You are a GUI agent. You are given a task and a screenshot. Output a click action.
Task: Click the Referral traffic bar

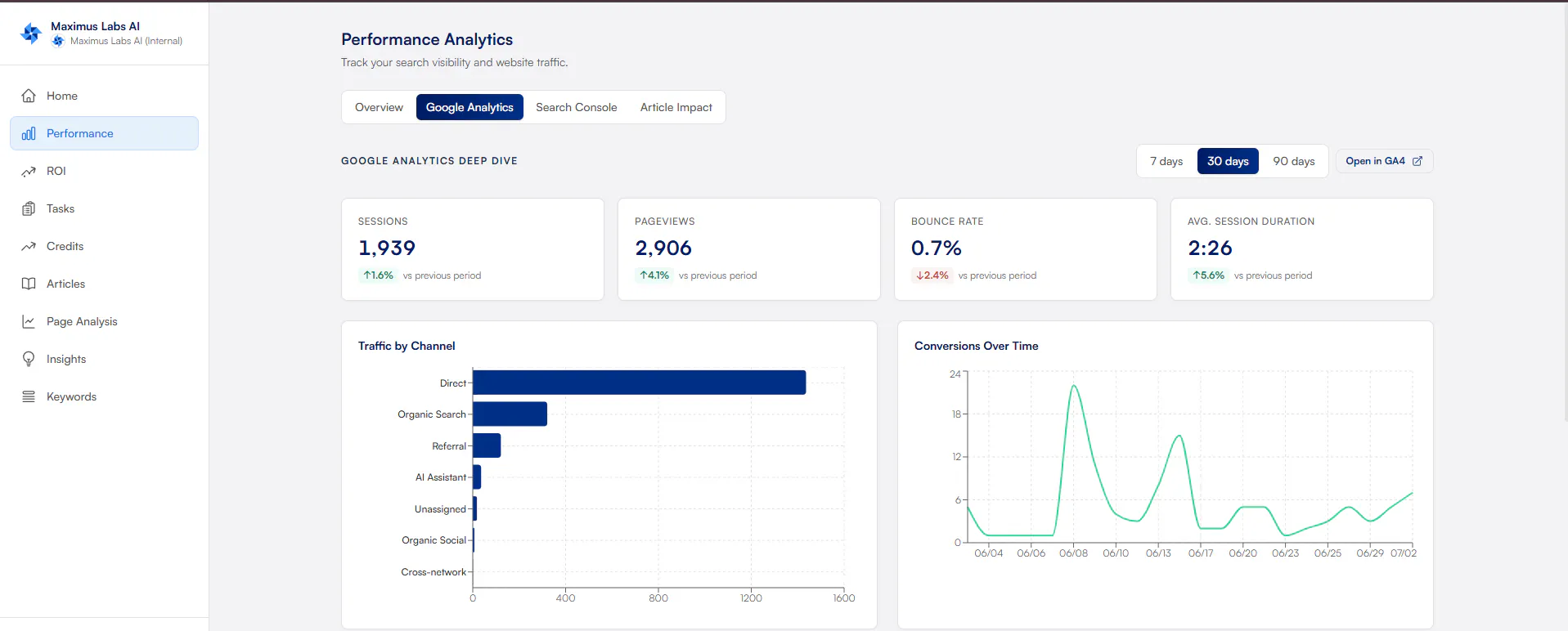[x=487, y=445]
